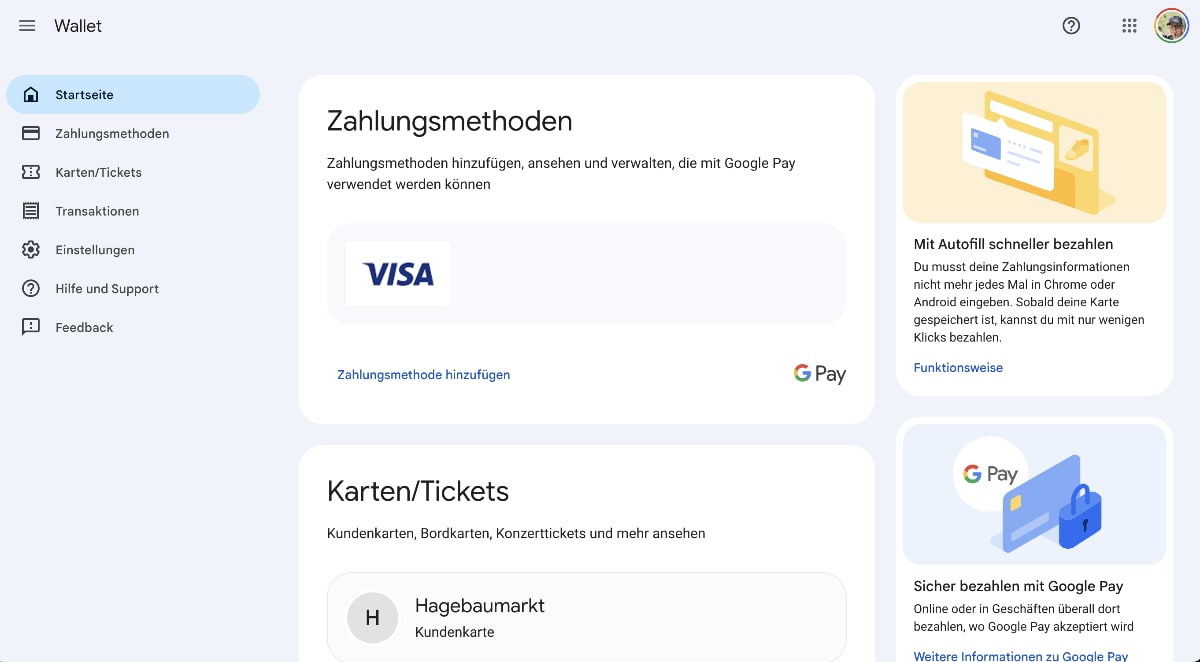This screenshot has height=662, width=1200.
Task: Open the Transaktionen menu entry
Action: 99,210
